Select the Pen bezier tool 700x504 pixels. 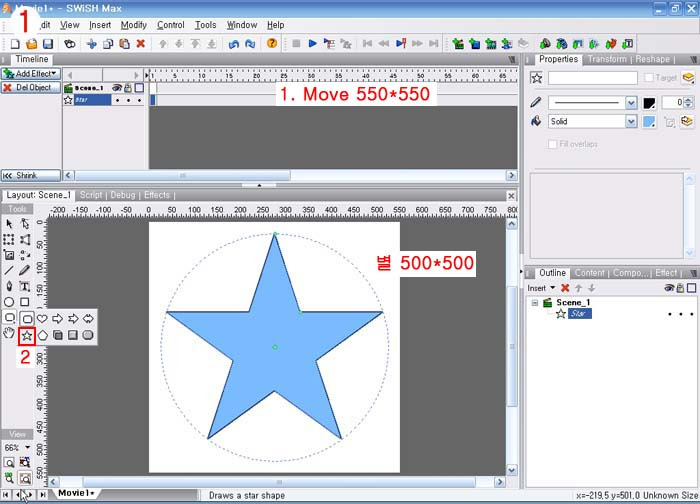pos(9,286)
